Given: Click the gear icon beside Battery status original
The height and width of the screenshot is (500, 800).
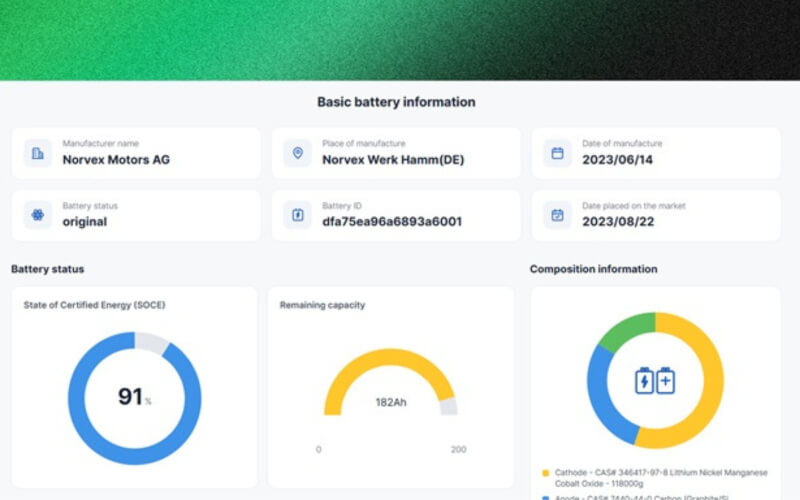Looking at the screenshot, I should (38, 215).
